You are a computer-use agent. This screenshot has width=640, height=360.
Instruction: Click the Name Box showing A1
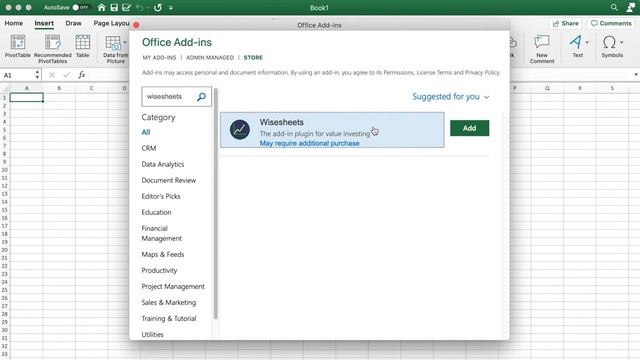coord(17,75)
